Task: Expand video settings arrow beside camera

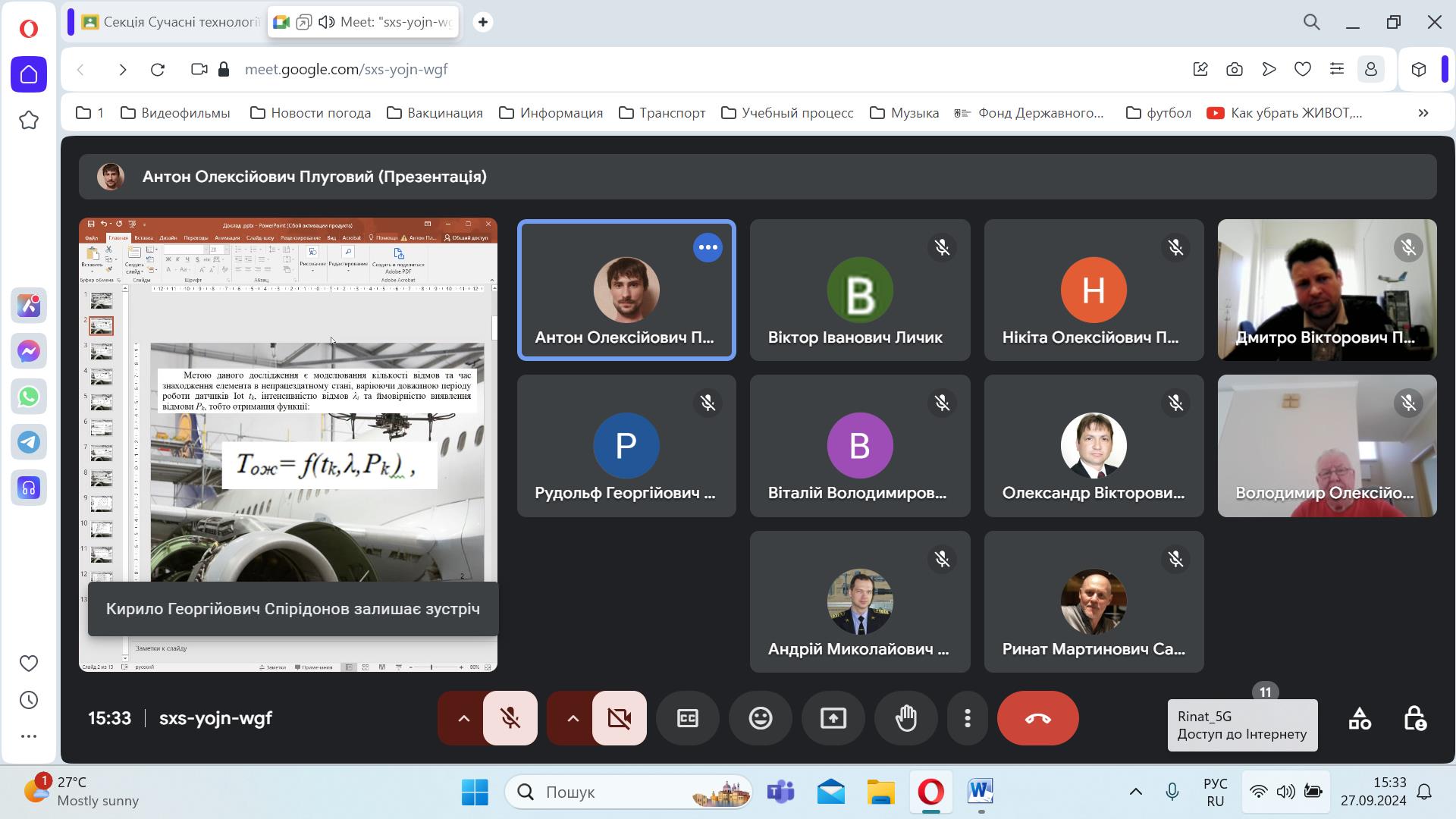Action: pyautogui.click(x=573, y=718)
